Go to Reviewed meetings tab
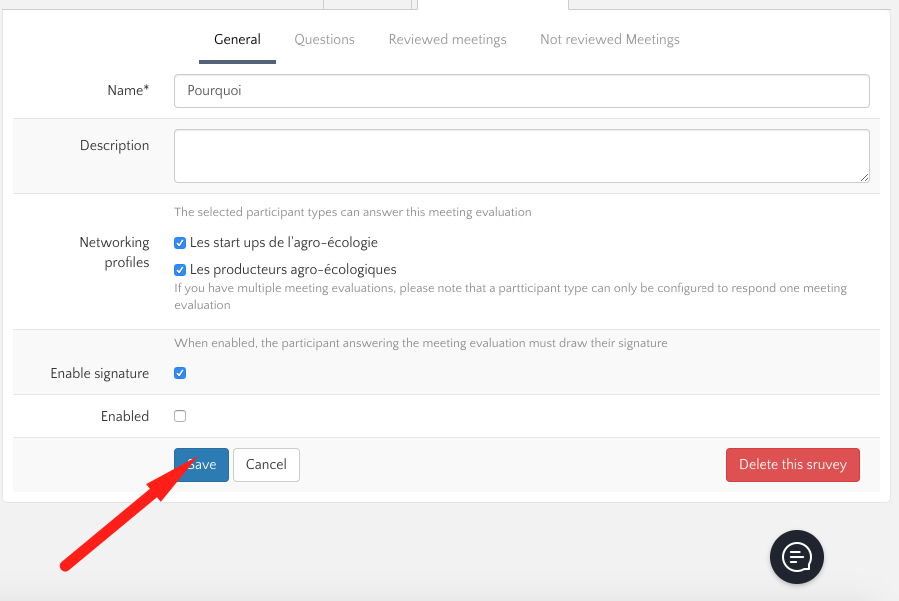Viewport: 899px width, 601px height. click(x=447, y=40)
